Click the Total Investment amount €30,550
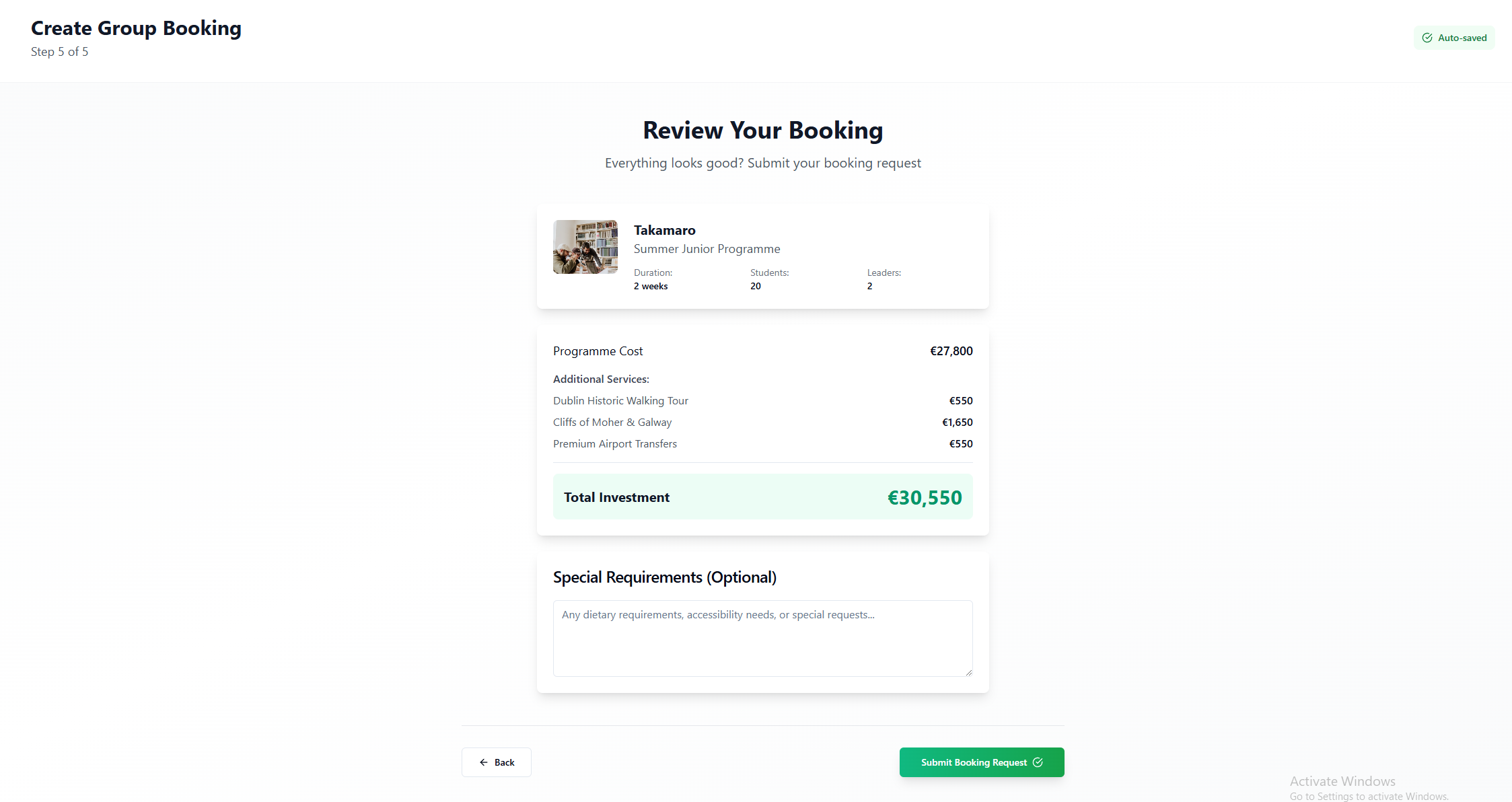 tap(924, 497)
